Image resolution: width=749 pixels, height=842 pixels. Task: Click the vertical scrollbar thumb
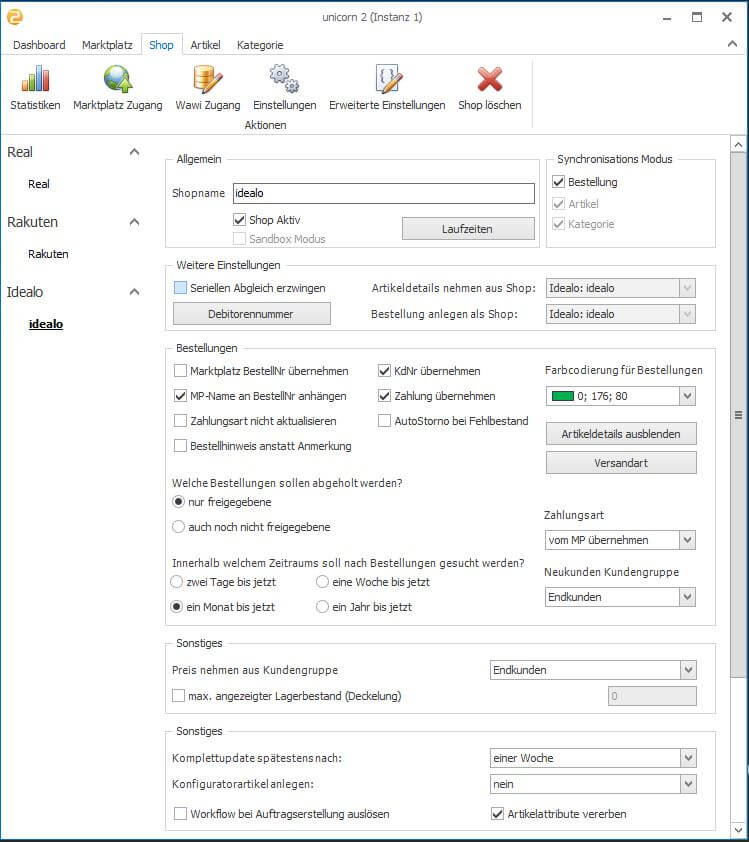(x=738, y=415)
